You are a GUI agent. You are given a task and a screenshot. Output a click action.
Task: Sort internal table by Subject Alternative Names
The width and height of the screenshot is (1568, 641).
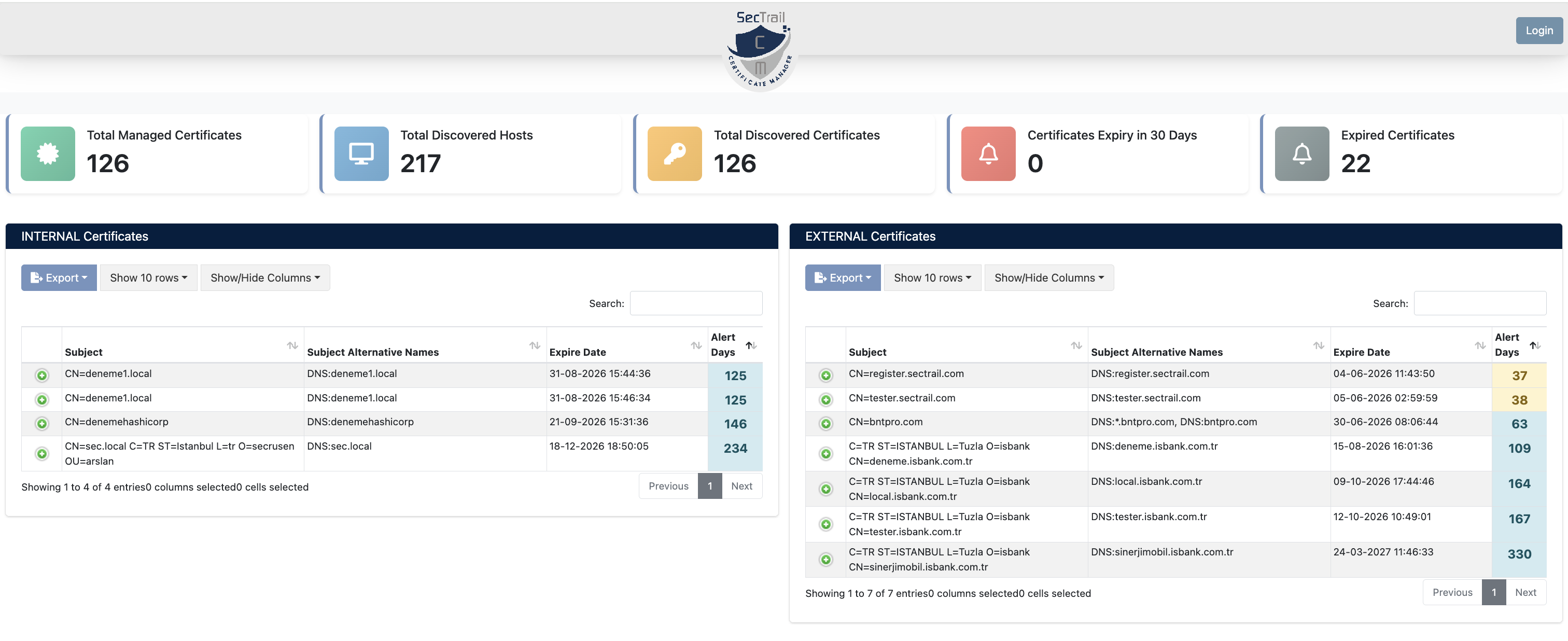(424, 345)
